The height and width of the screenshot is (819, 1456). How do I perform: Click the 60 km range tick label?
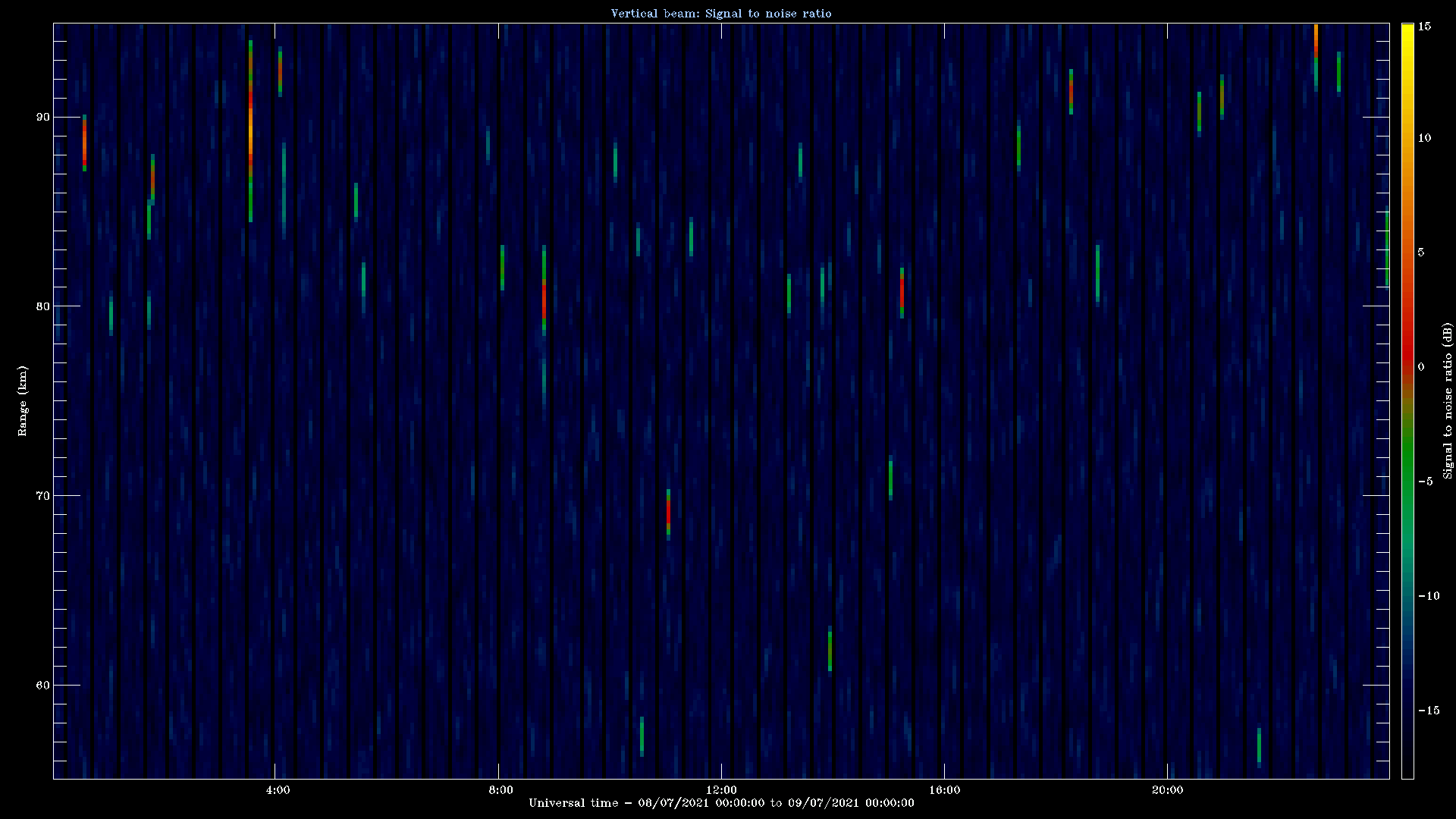click(42, 686)
